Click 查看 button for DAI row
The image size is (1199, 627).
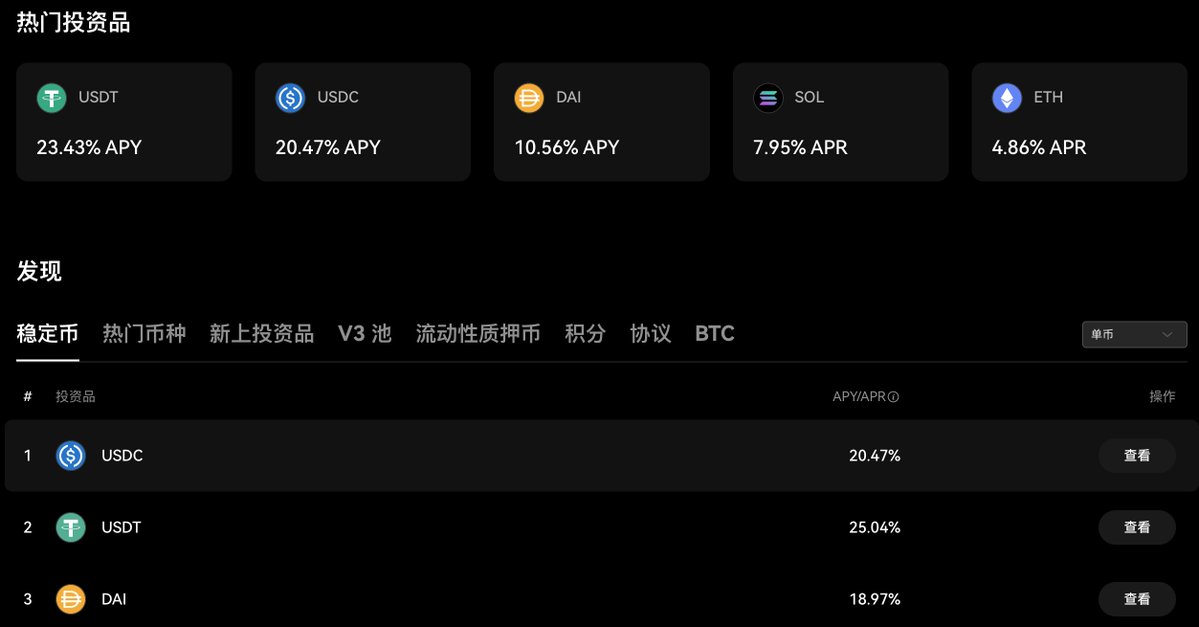1137,599
